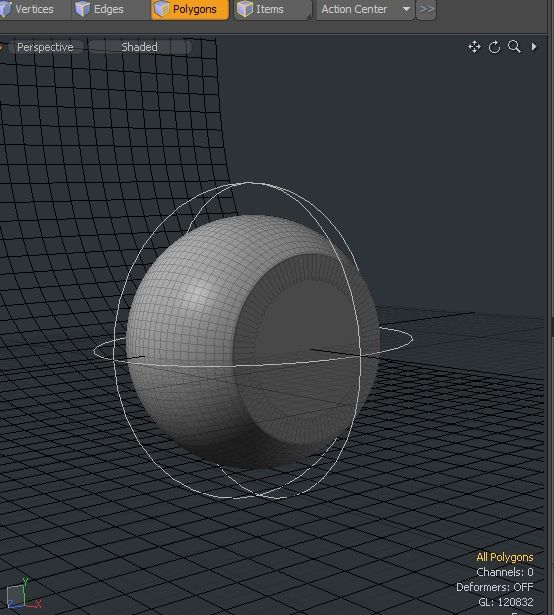Open the Shaded display style menu
This screenshot has height=615, width=554.
[x=139, y=47]
